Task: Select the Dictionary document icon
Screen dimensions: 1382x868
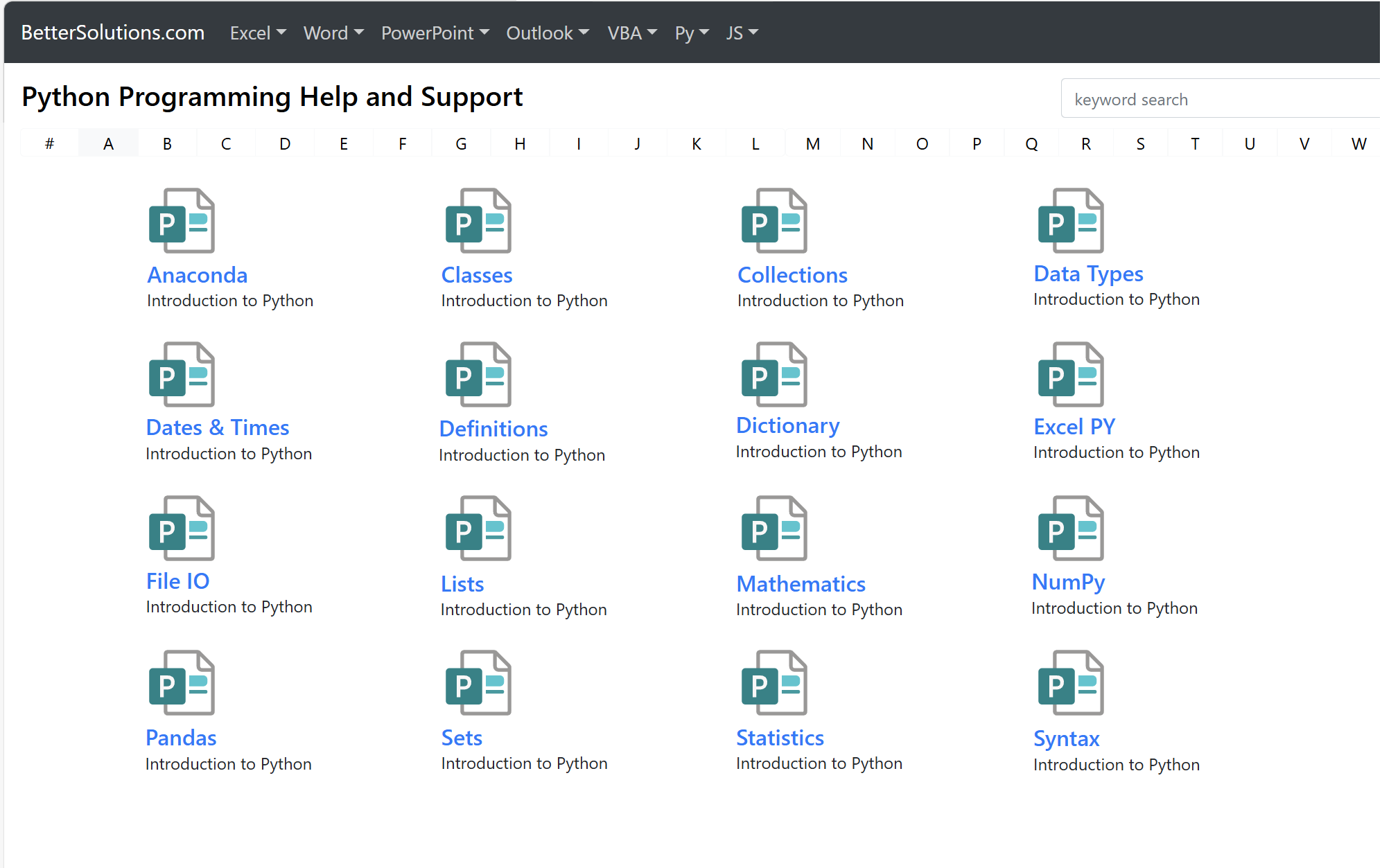Action: click(774, 374)
